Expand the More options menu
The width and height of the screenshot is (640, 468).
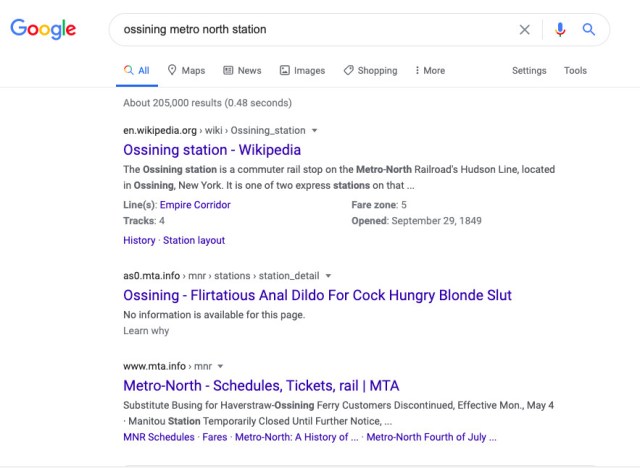pos(430,70)
